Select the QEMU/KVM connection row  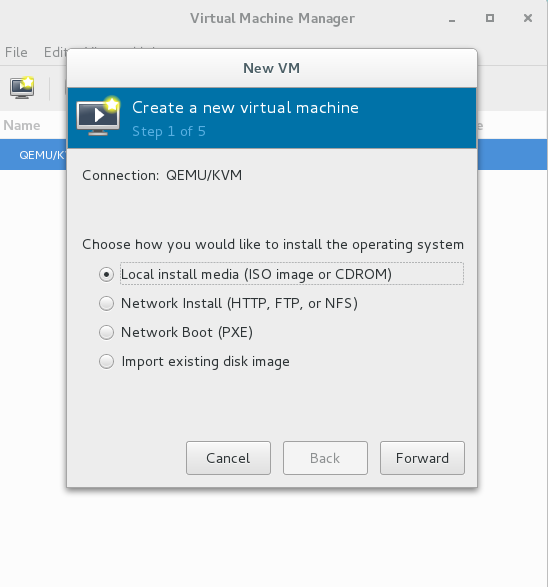34,155
